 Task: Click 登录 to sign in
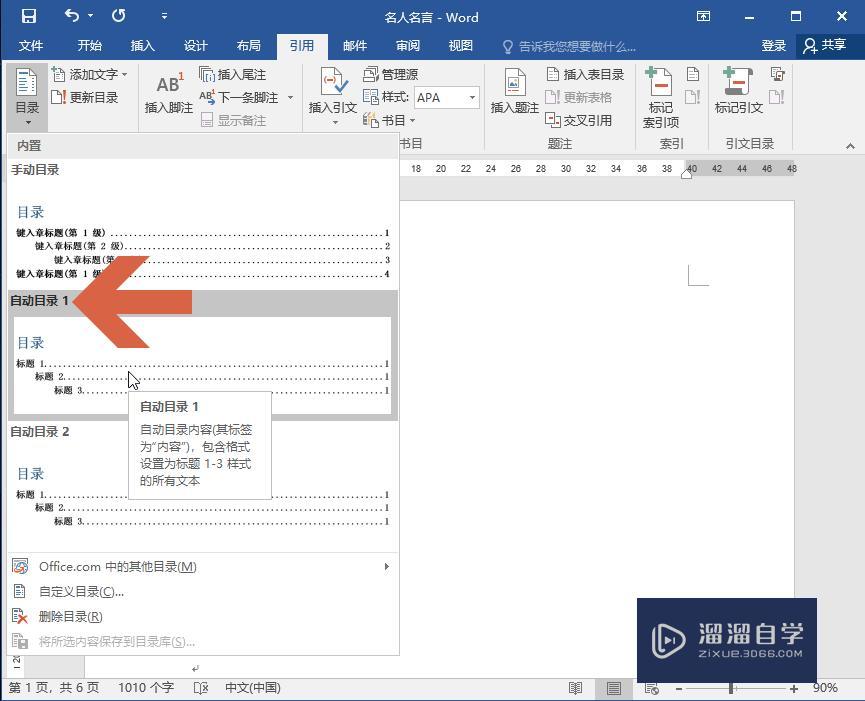point(773,46)
